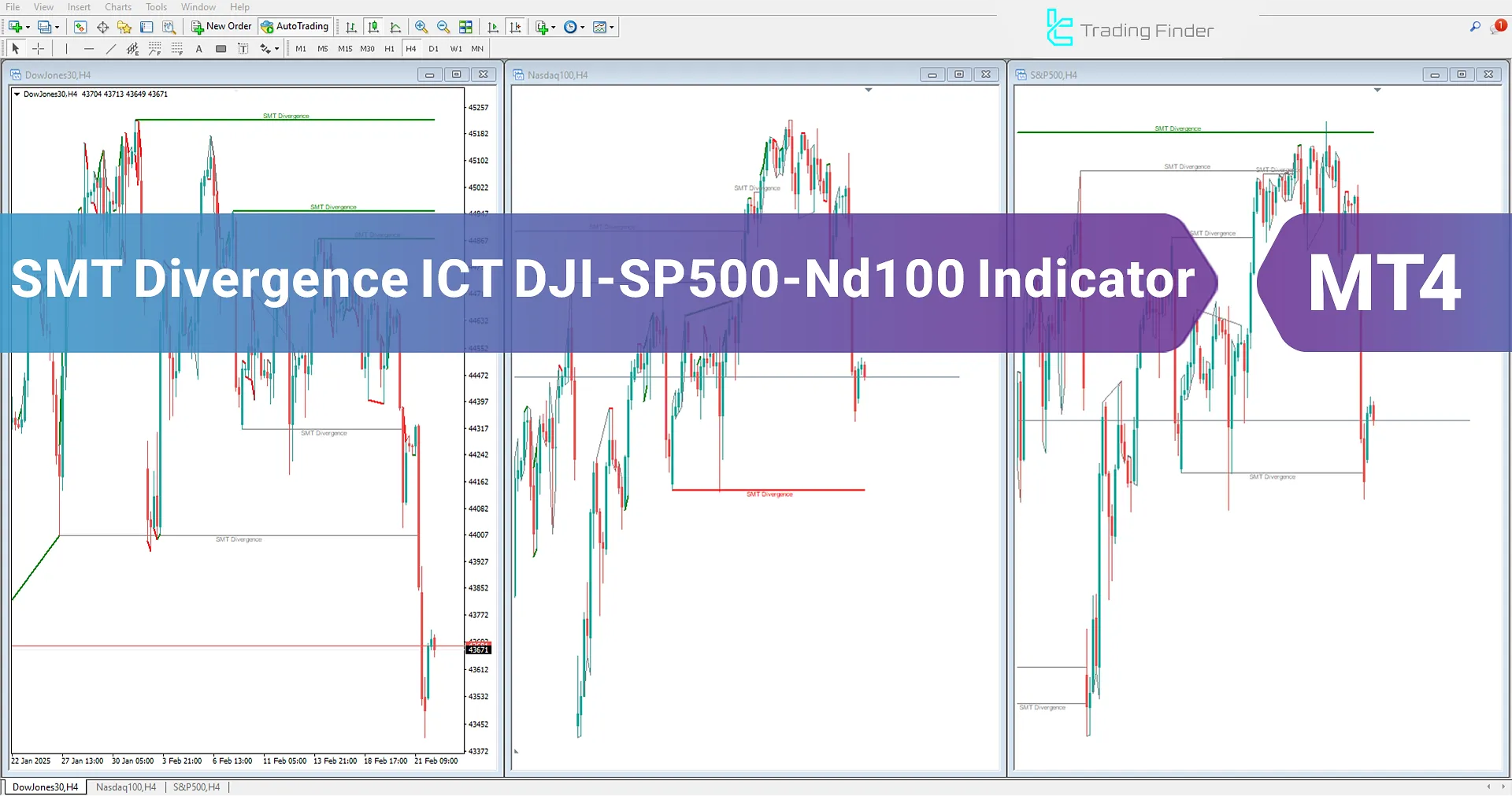The width and height of the screenshot is (1512, 796).
Task: Switch chart to Bar Chart mode
Action: point(351,27)
